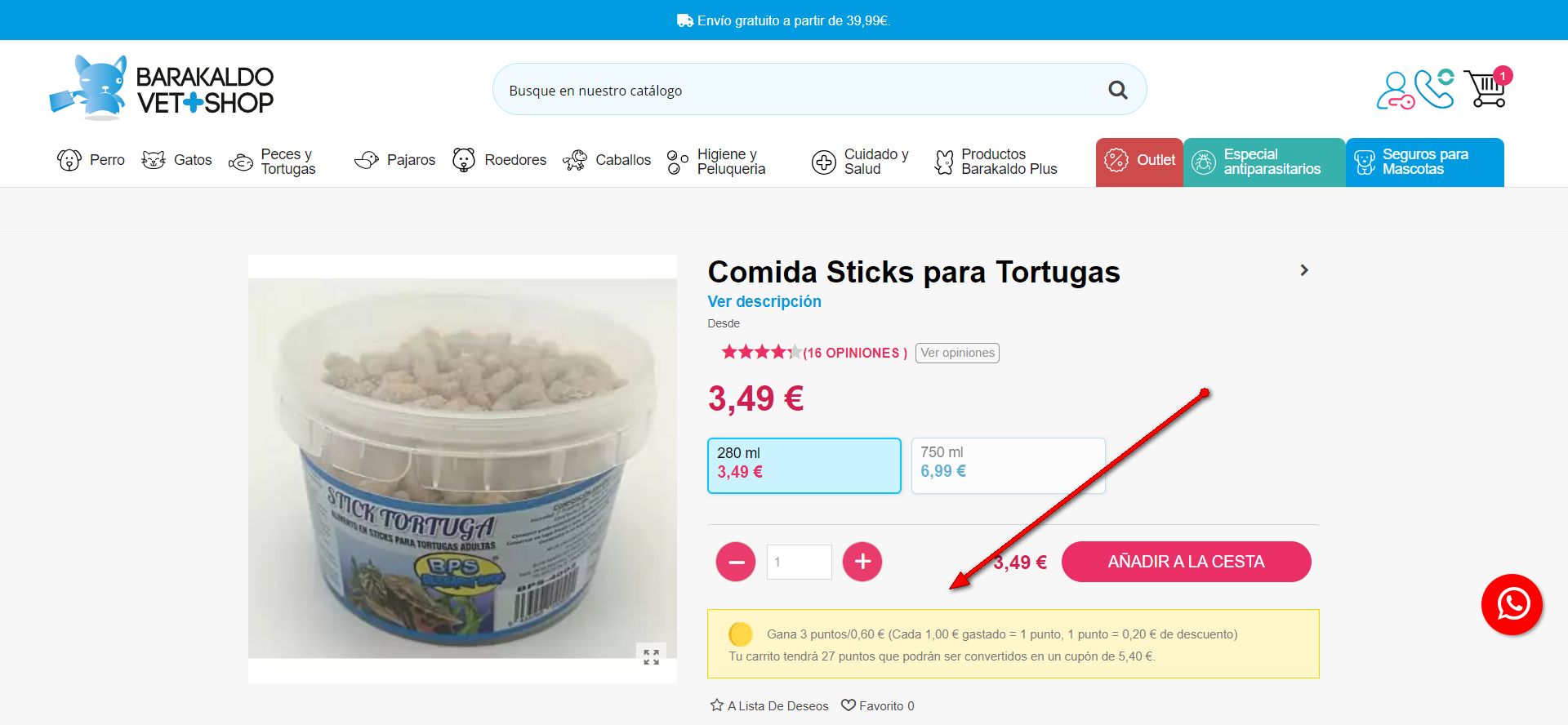Decrease quantity with minus button

[x=736, y=562]
